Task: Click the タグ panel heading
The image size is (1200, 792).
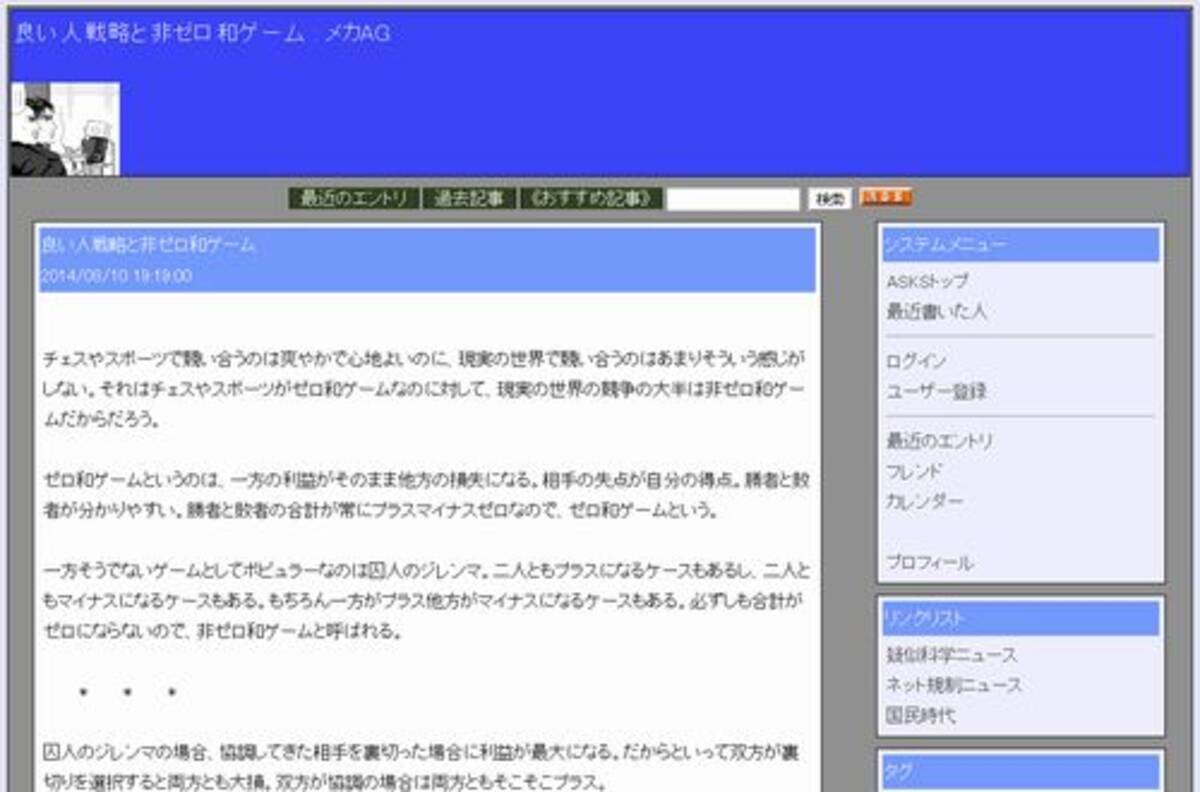Action: coord(1021,771)
